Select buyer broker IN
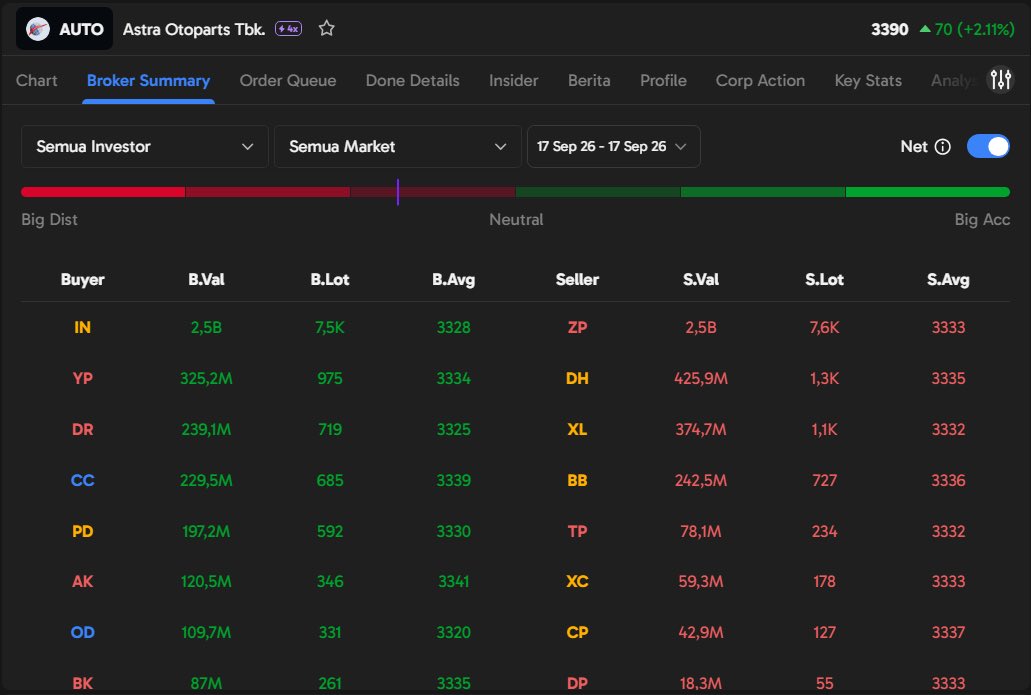This screenshot has width=1031, height=695. (83, 327)
